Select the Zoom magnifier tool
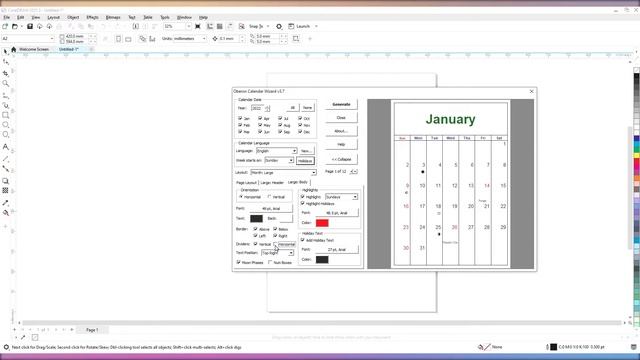Viewport: 640px width, 360px height. [x=5, y=84]
